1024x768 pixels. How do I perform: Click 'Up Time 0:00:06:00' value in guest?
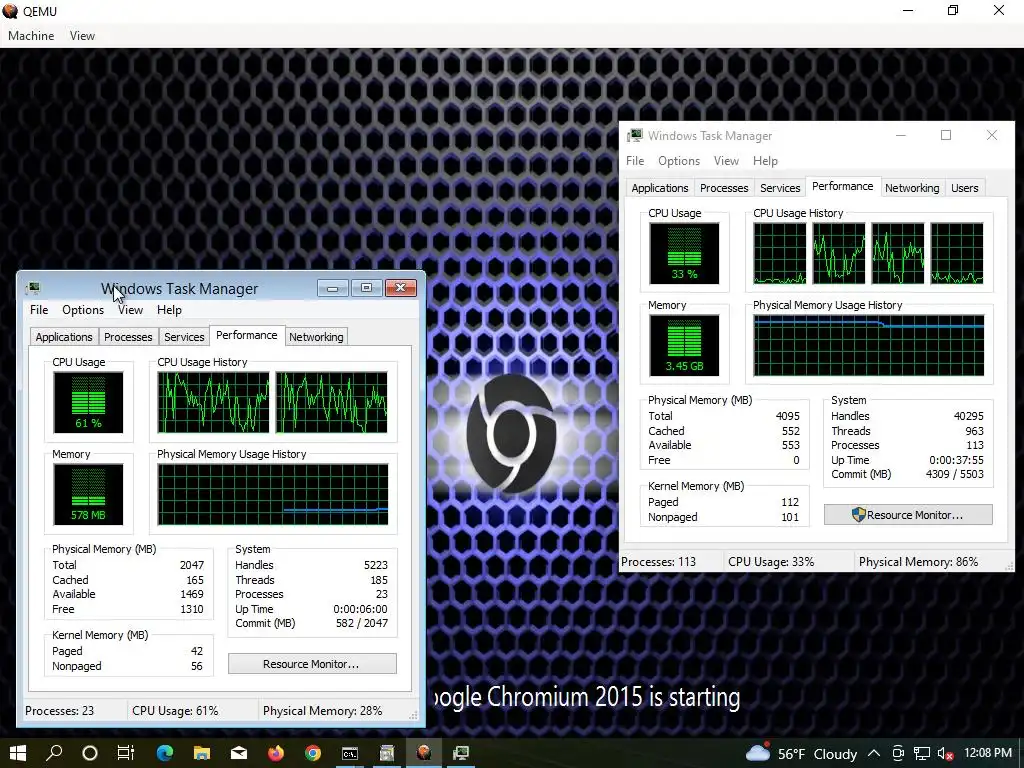tap(360, 609)
